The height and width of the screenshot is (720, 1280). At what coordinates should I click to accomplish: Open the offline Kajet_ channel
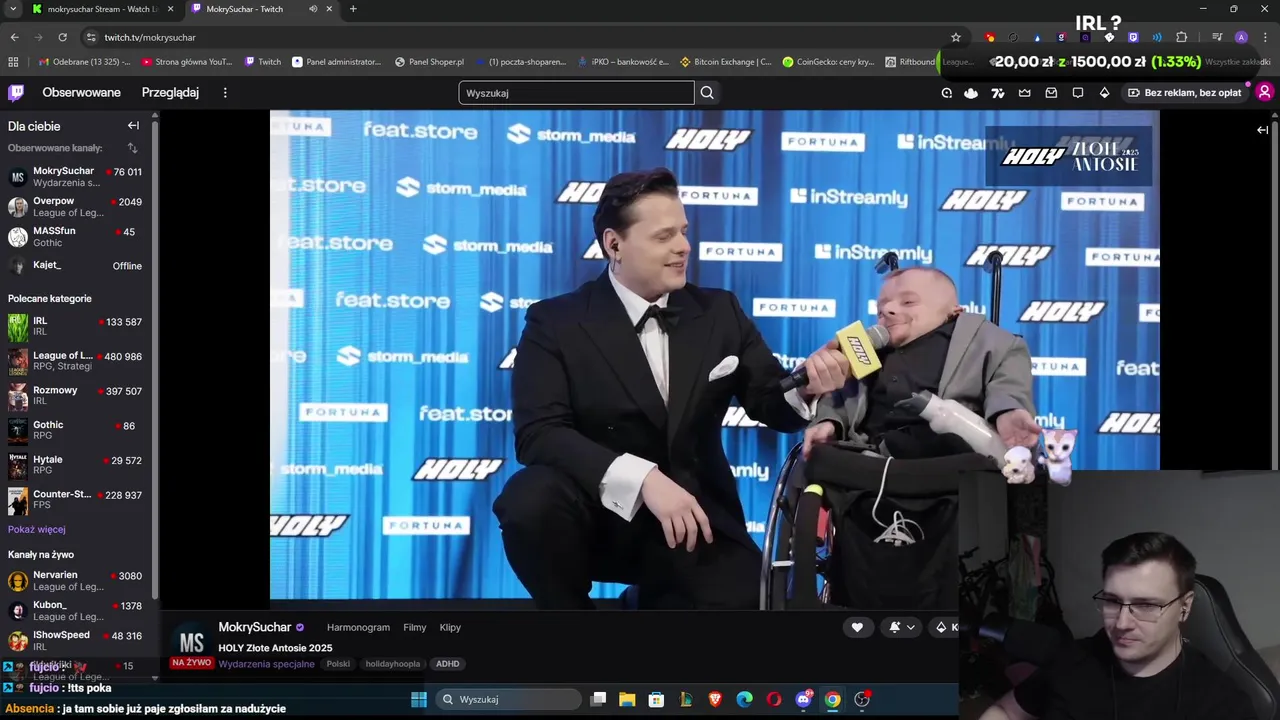pos(75,266)
